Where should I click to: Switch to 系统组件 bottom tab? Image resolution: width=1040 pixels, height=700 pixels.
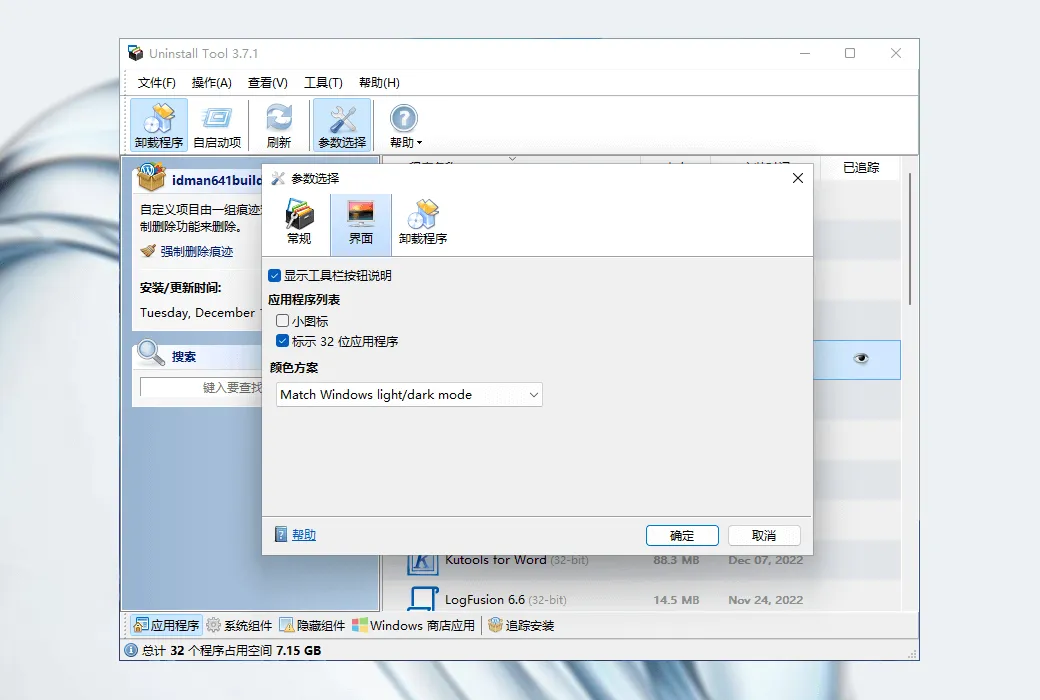coord(239,625)
